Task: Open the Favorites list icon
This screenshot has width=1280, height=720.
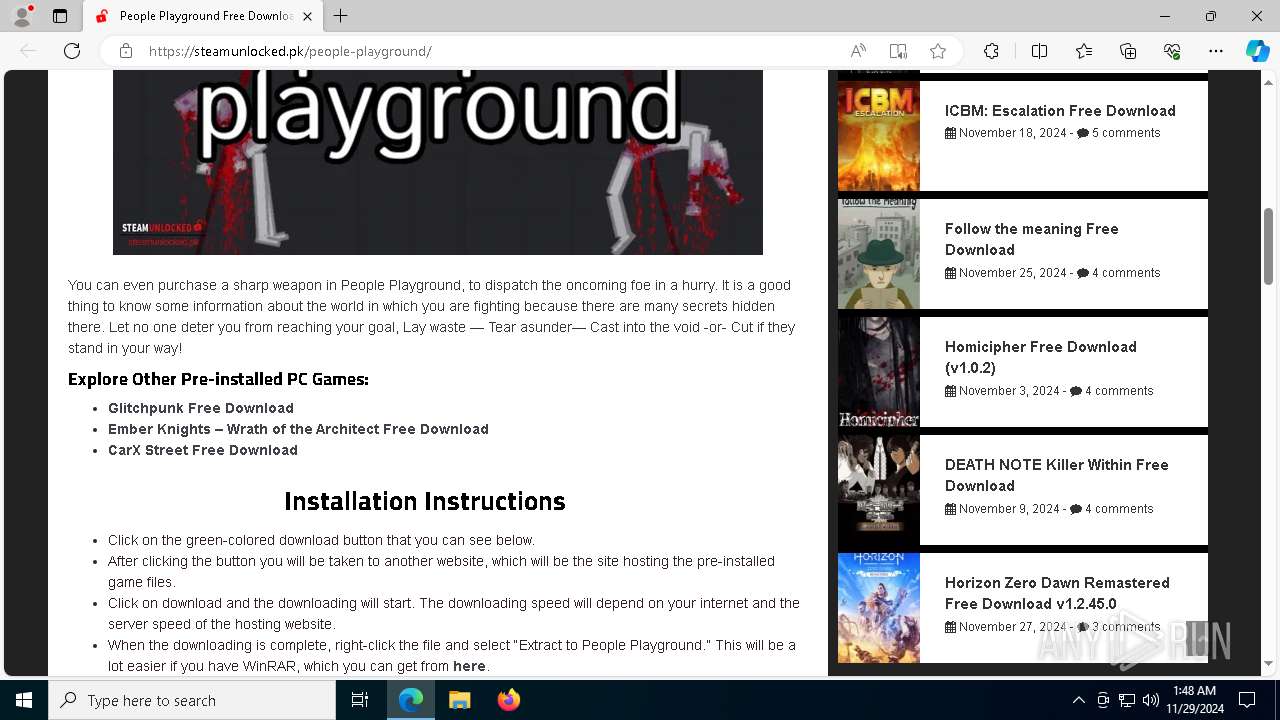Action: [x=1084, y=51]
